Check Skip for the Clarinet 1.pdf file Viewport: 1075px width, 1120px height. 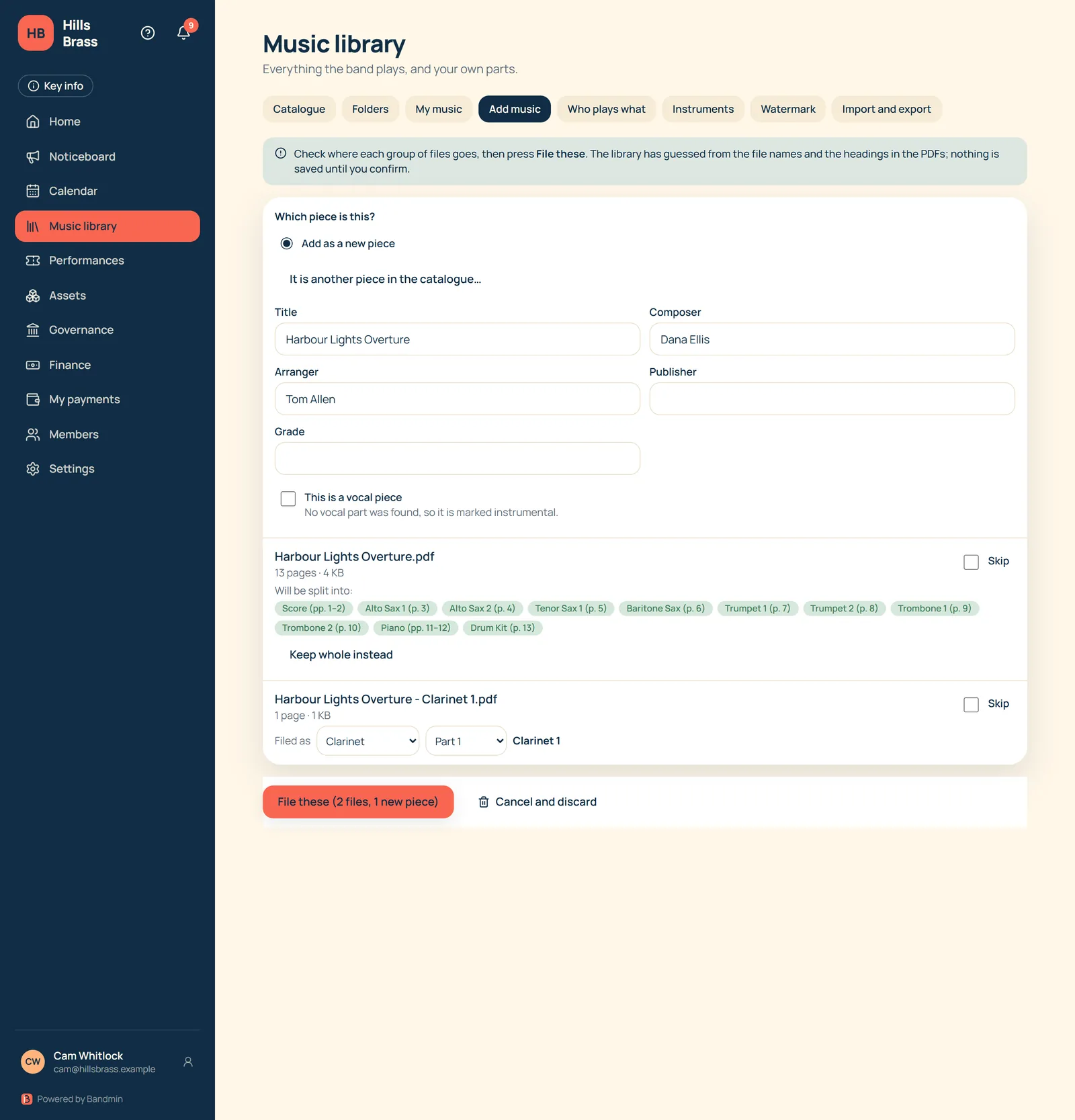[971, 704]
